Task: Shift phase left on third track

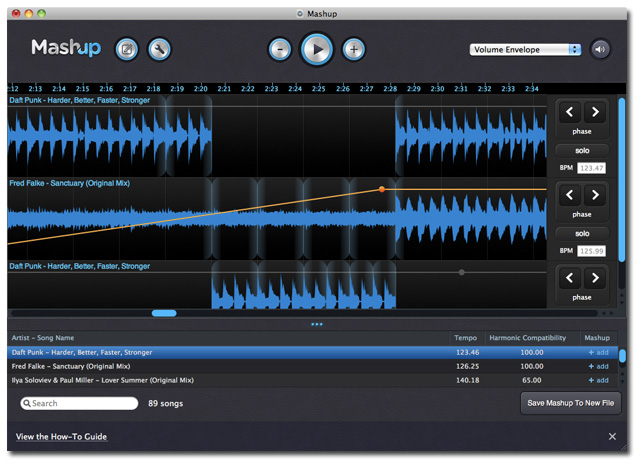Action: pos(570,278)
